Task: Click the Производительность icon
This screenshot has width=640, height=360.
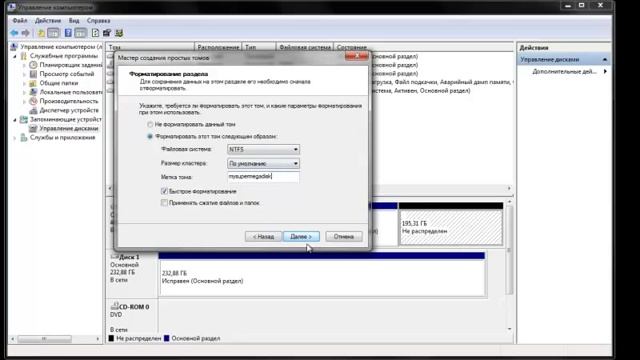Action: (33, 101)
